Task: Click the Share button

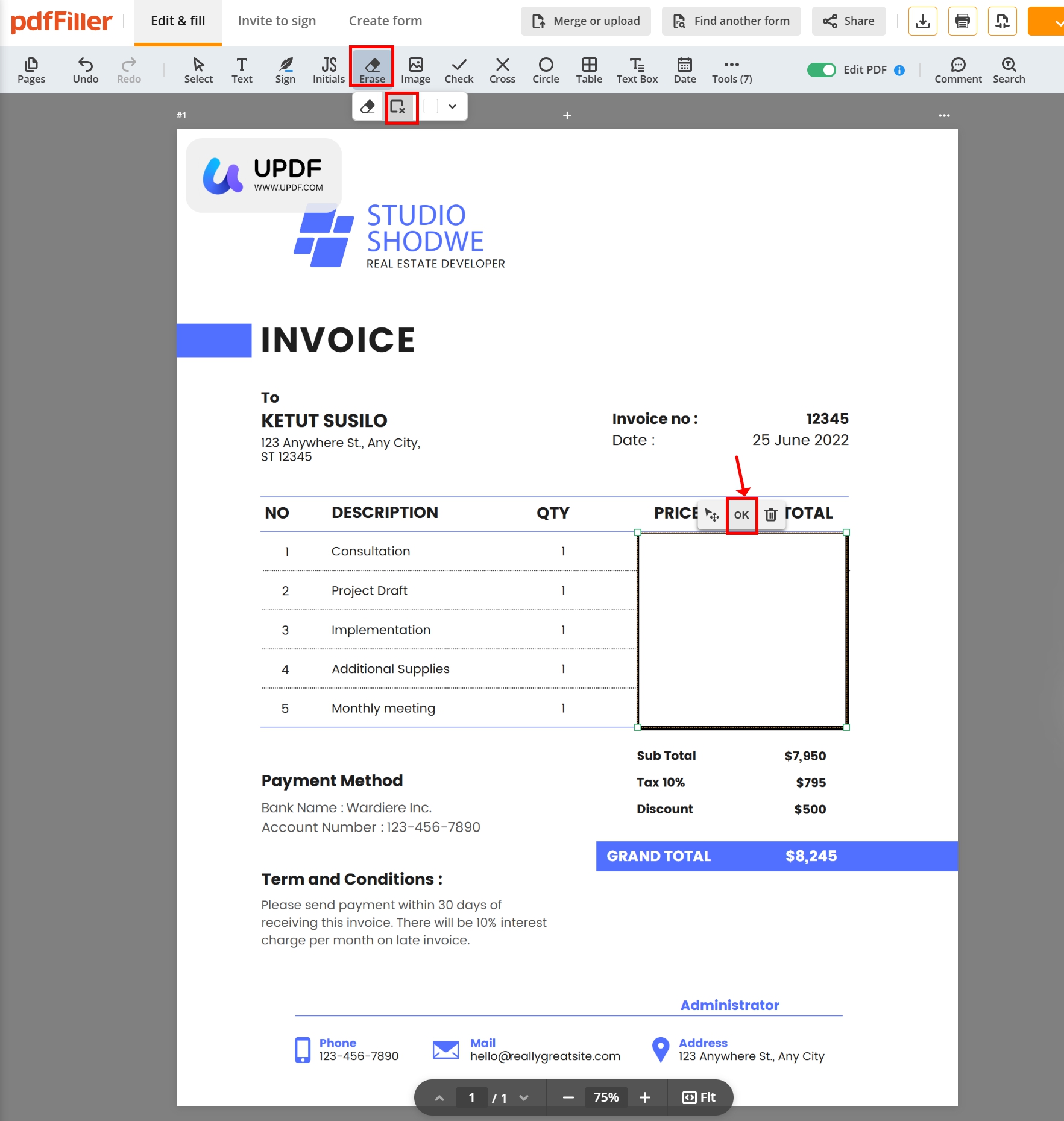Action: tap(849, 21)
